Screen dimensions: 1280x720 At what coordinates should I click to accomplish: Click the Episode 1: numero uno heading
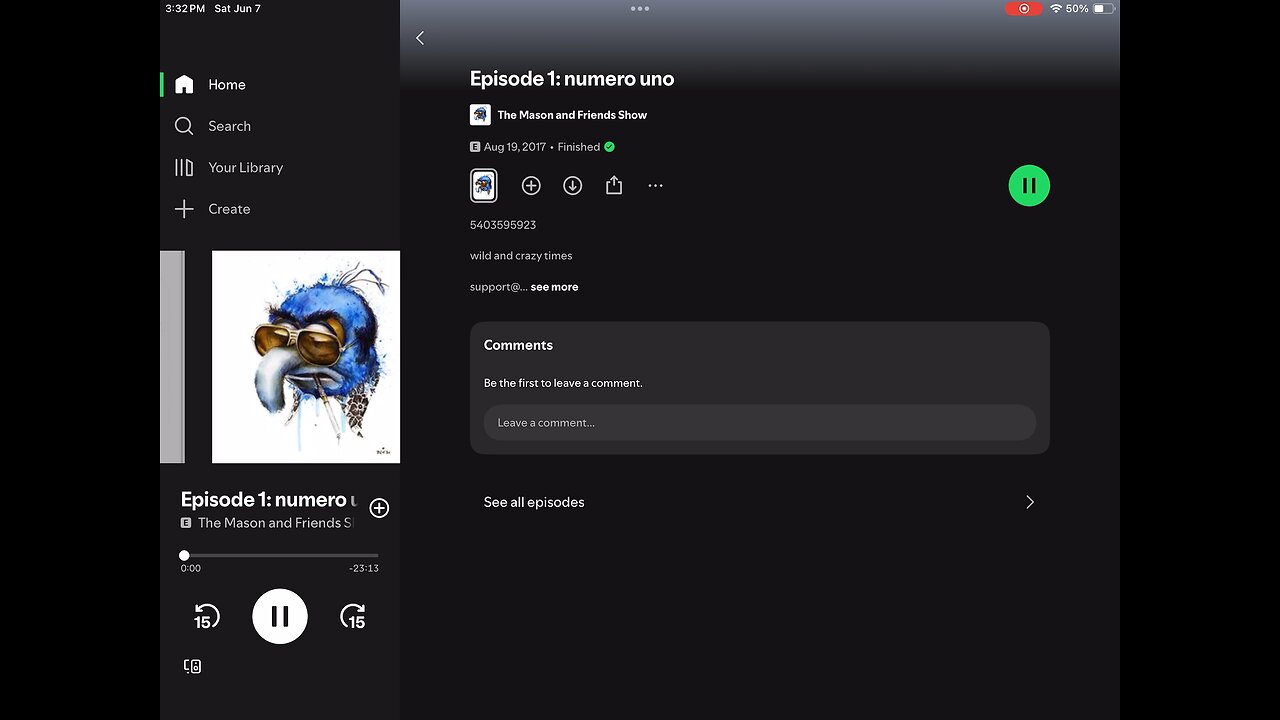[x=572, y=79]
